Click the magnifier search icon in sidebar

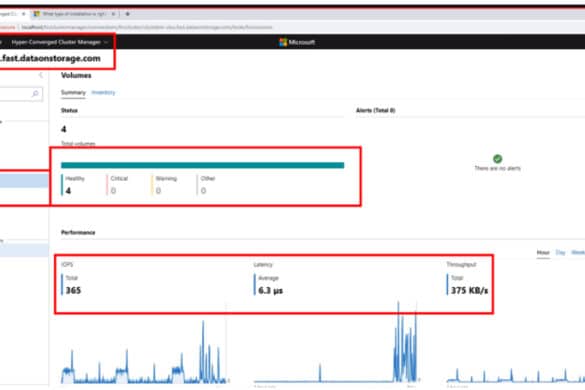[35, 93]
